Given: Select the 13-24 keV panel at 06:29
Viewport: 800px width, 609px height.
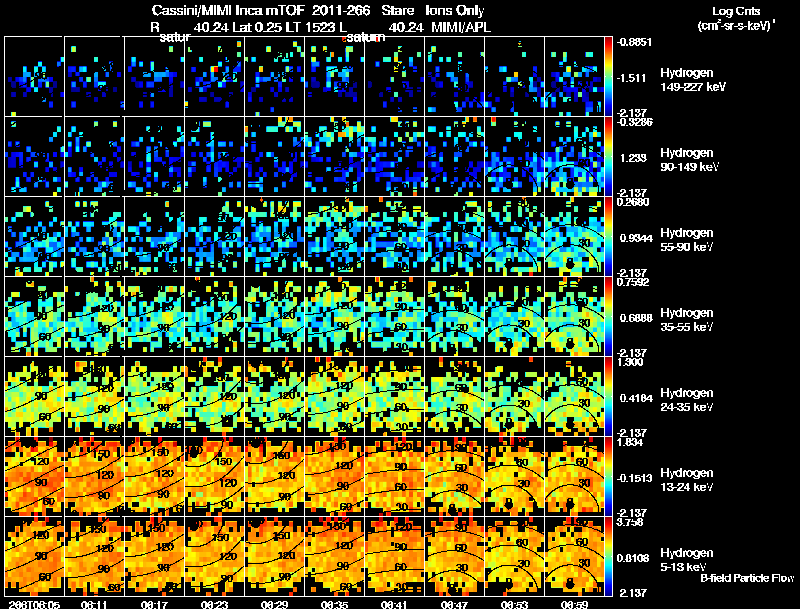Looking at the screenshot, I should (x=274, y=477).
